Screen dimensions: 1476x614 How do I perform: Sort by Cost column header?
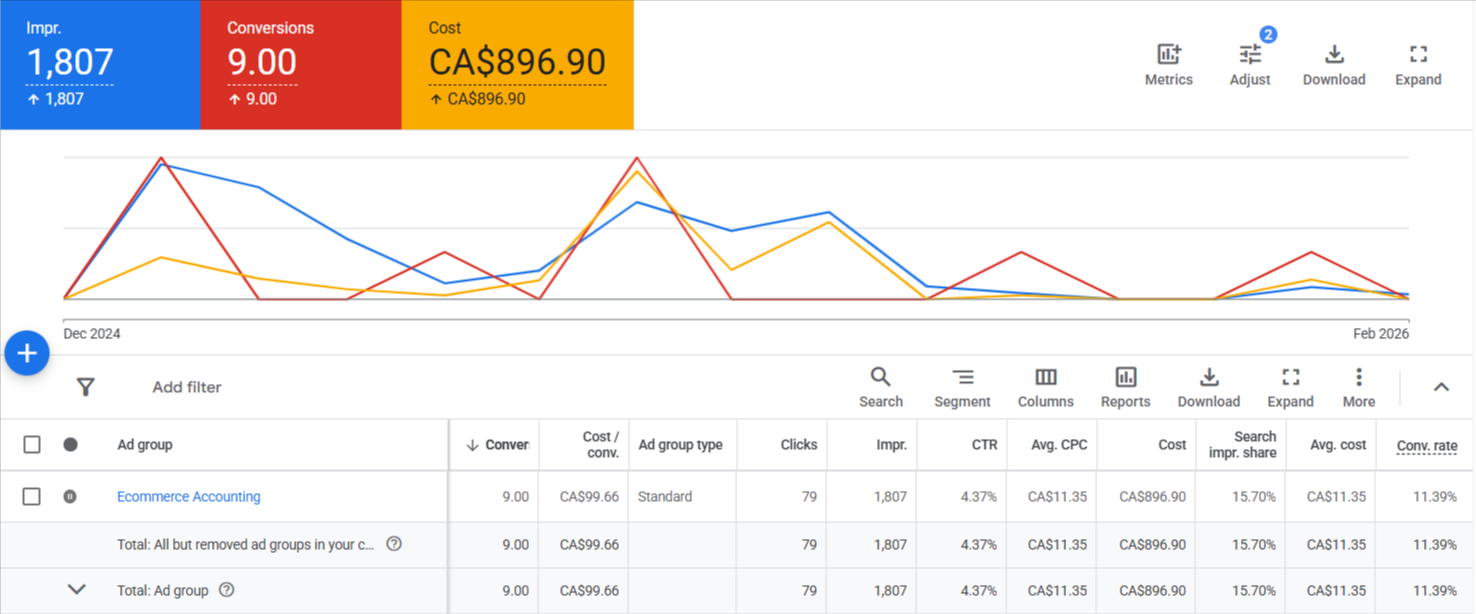[1172, 445]
